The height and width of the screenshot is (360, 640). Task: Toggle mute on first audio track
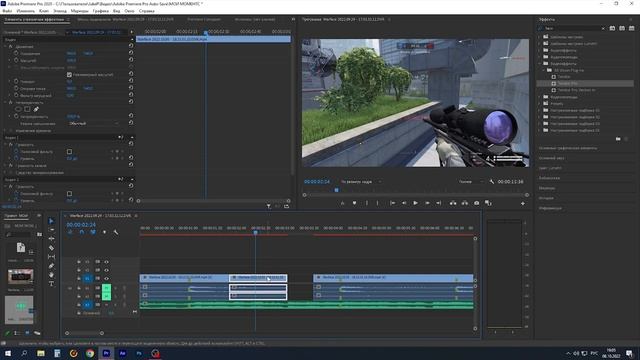(107, 288)
